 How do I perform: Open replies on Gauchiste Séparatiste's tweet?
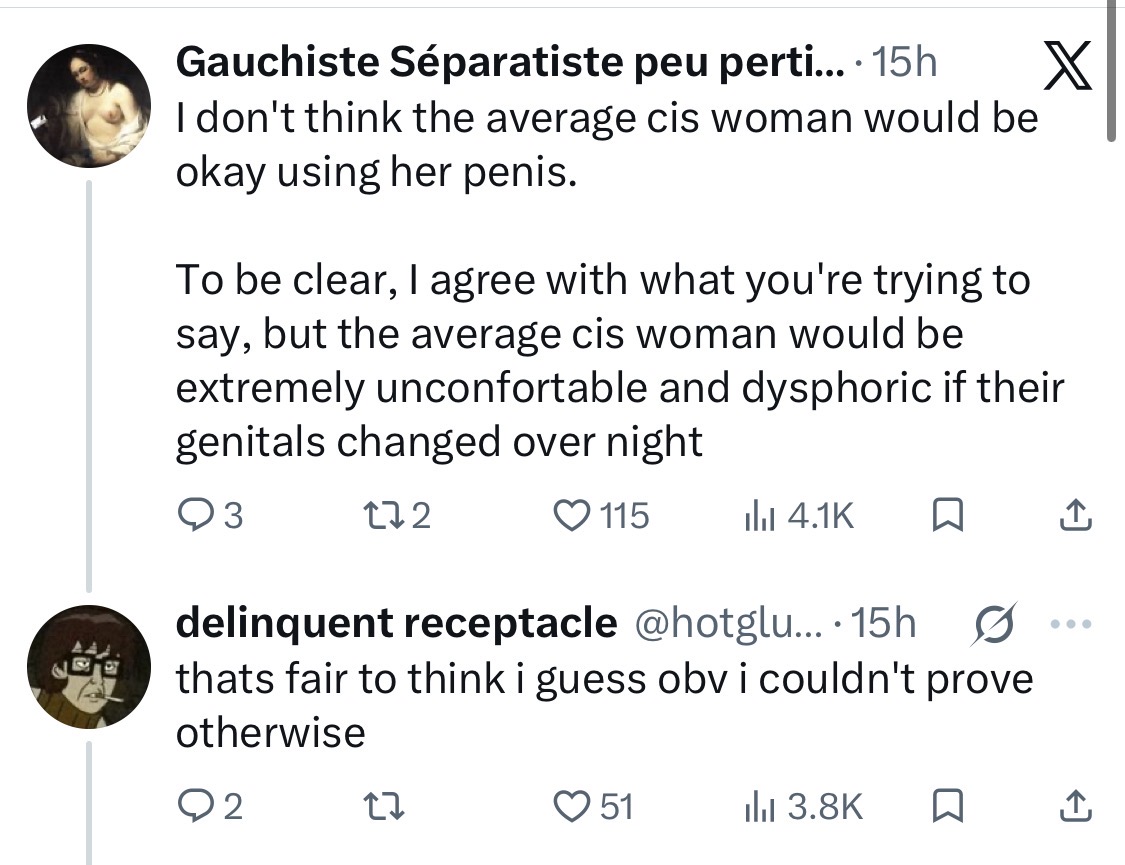pos(210,516)
